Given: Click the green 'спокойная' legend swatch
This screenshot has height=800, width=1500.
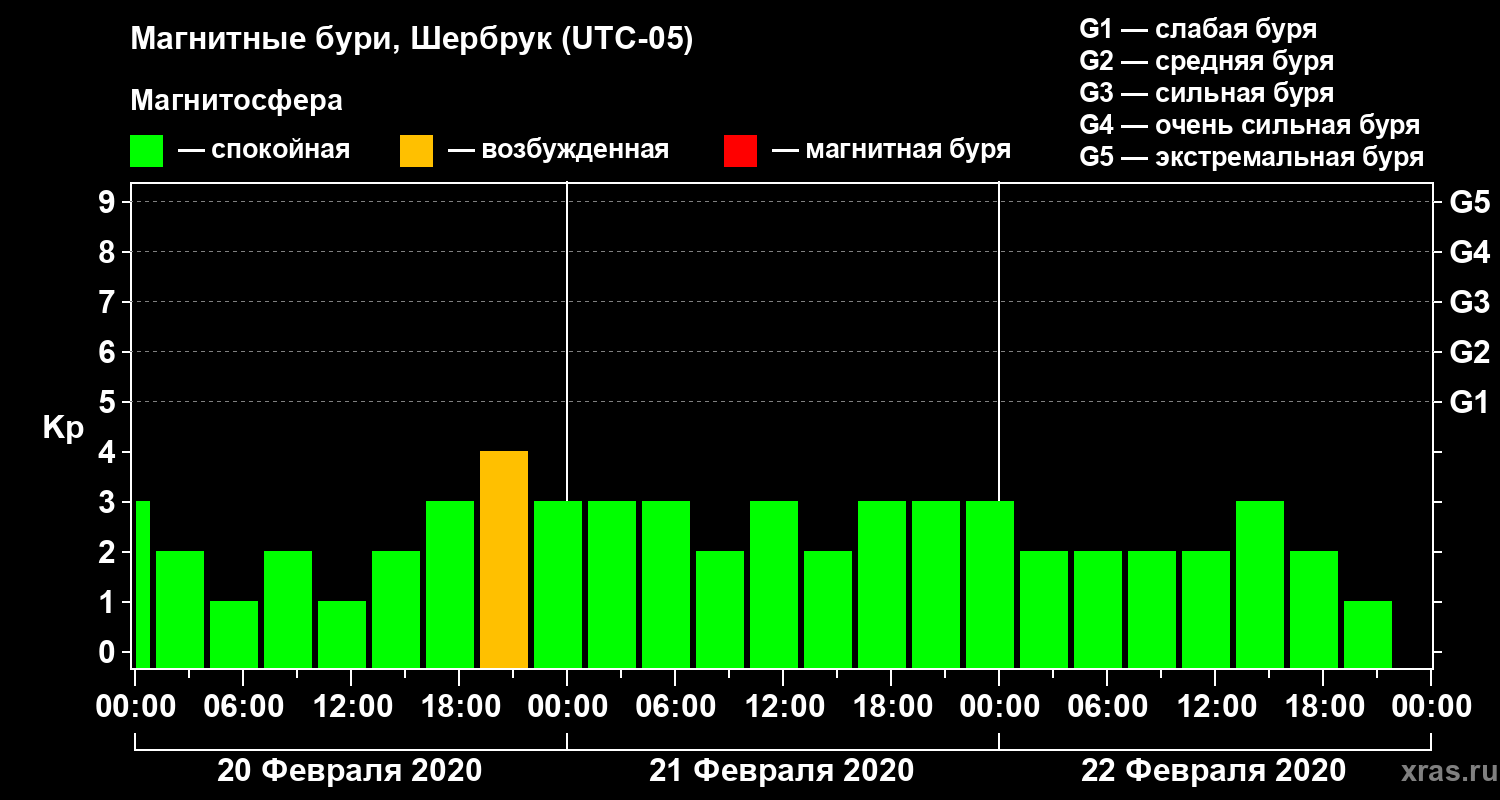Looking at the screenshot, I should pyautogui.click(x=147, y=150).
